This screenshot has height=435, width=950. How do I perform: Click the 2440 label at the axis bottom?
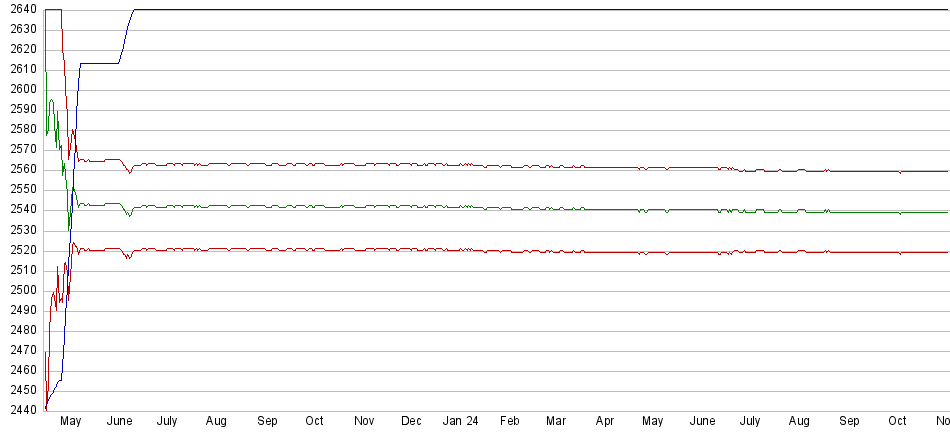(x=23, y=410)
